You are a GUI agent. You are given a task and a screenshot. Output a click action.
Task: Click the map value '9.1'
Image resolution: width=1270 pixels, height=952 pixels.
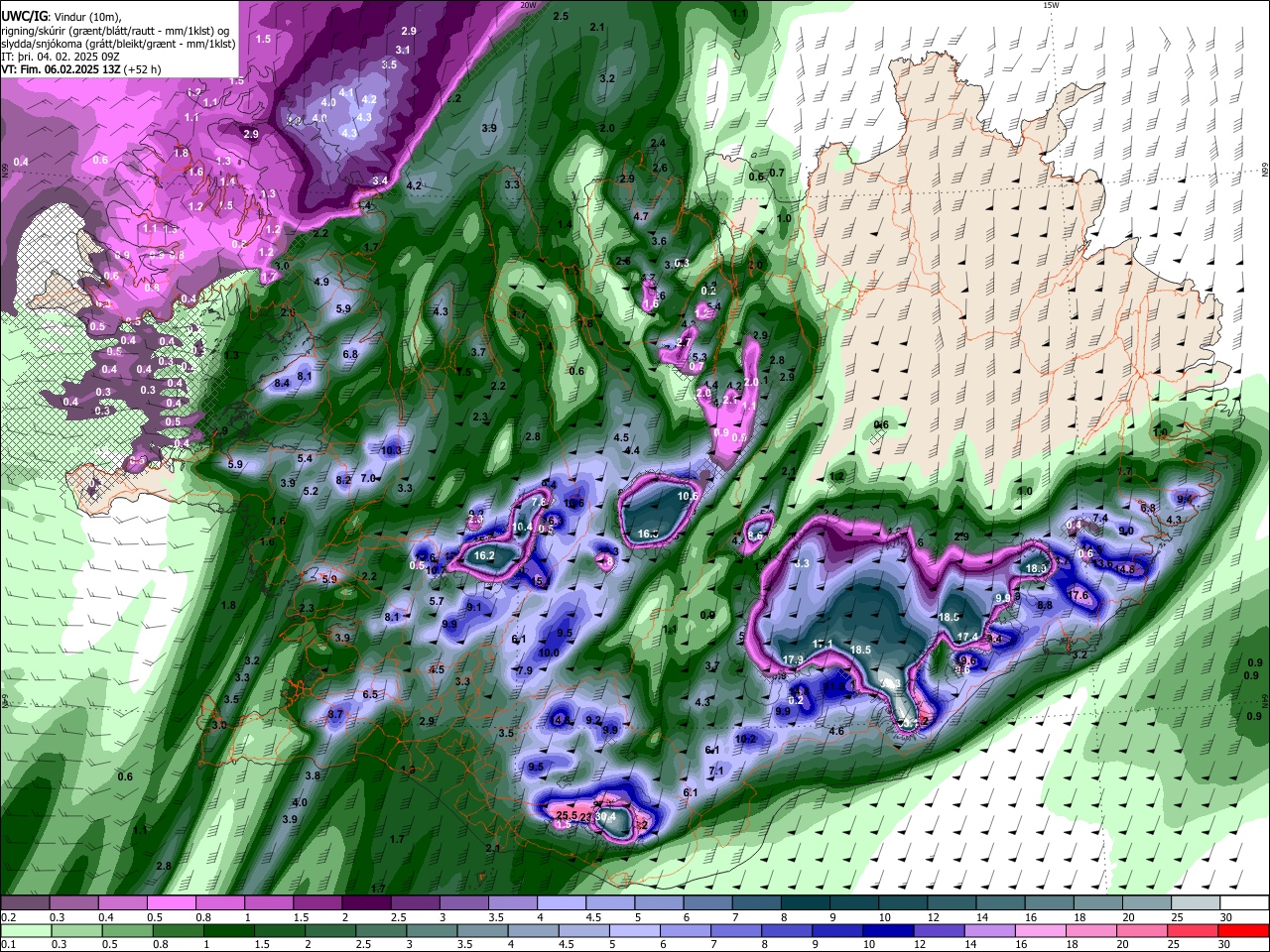(474, 607)
